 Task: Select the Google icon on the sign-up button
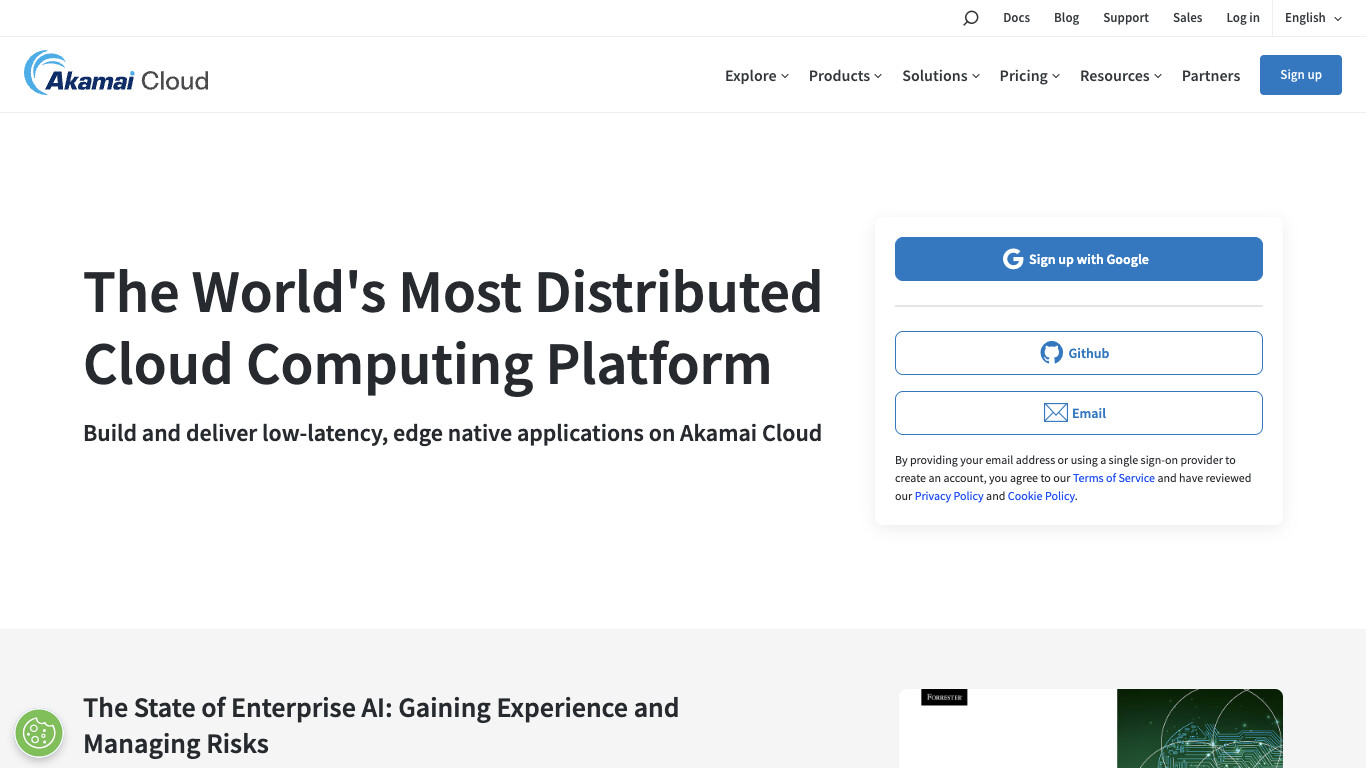click(1011, 258)
